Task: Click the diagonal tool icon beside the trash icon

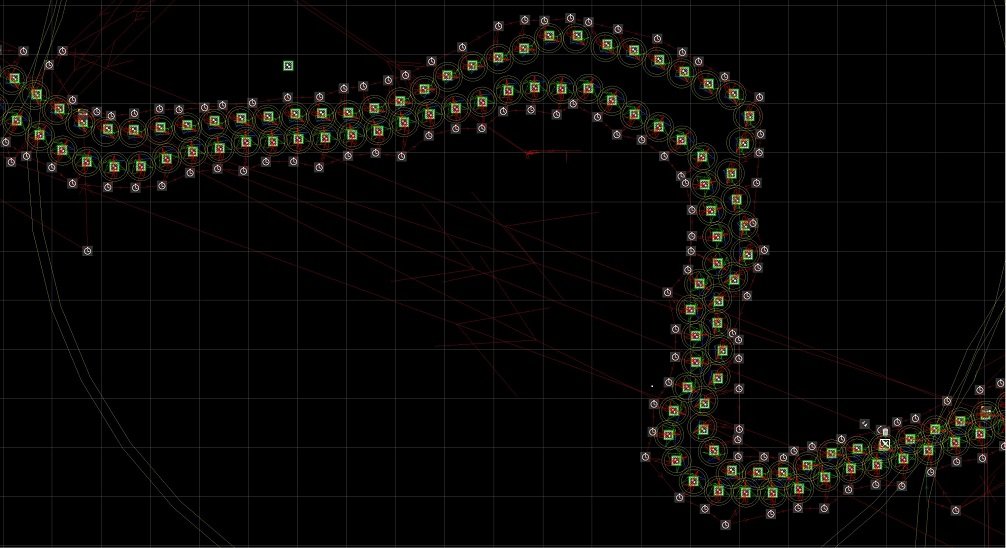Action: click(x=865, y=424)
